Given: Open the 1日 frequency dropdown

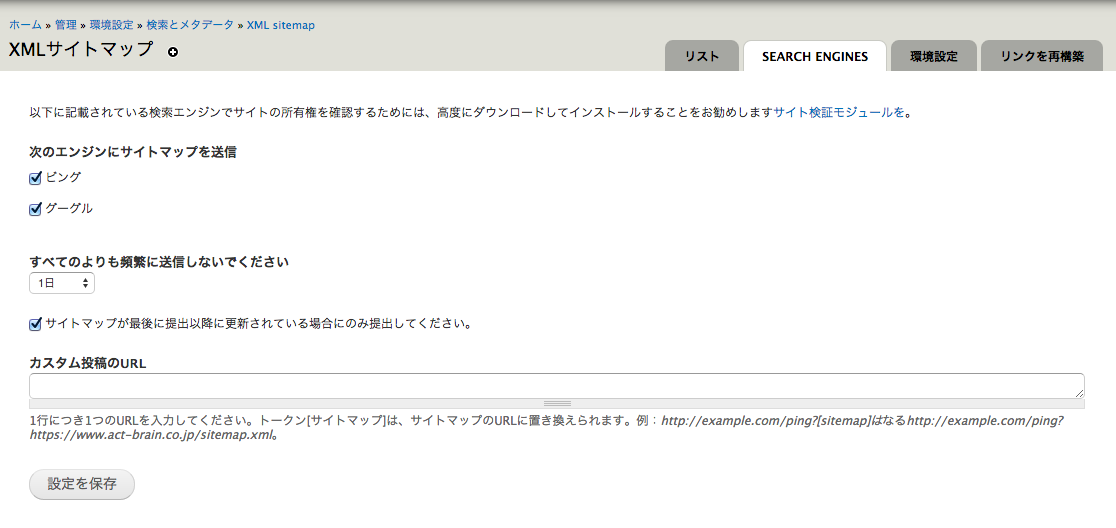Looking at the screenshot, I should point(62,284).
